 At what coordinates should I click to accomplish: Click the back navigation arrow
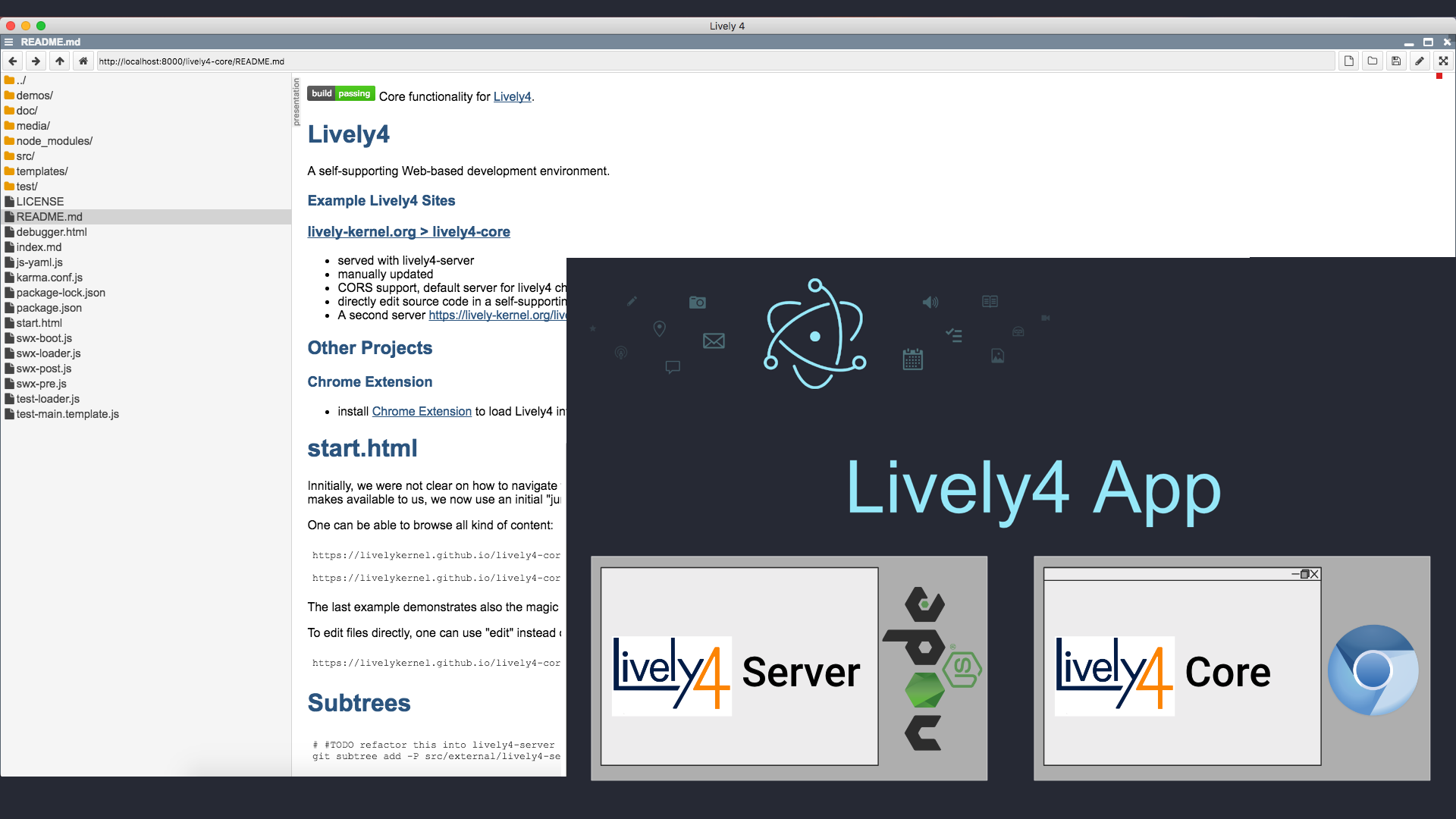point(13,61)
